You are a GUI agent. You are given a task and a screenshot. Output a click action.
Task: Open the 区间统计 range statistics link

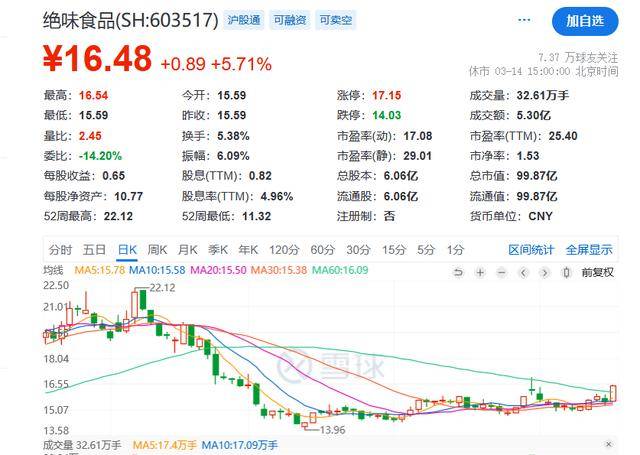531,249
